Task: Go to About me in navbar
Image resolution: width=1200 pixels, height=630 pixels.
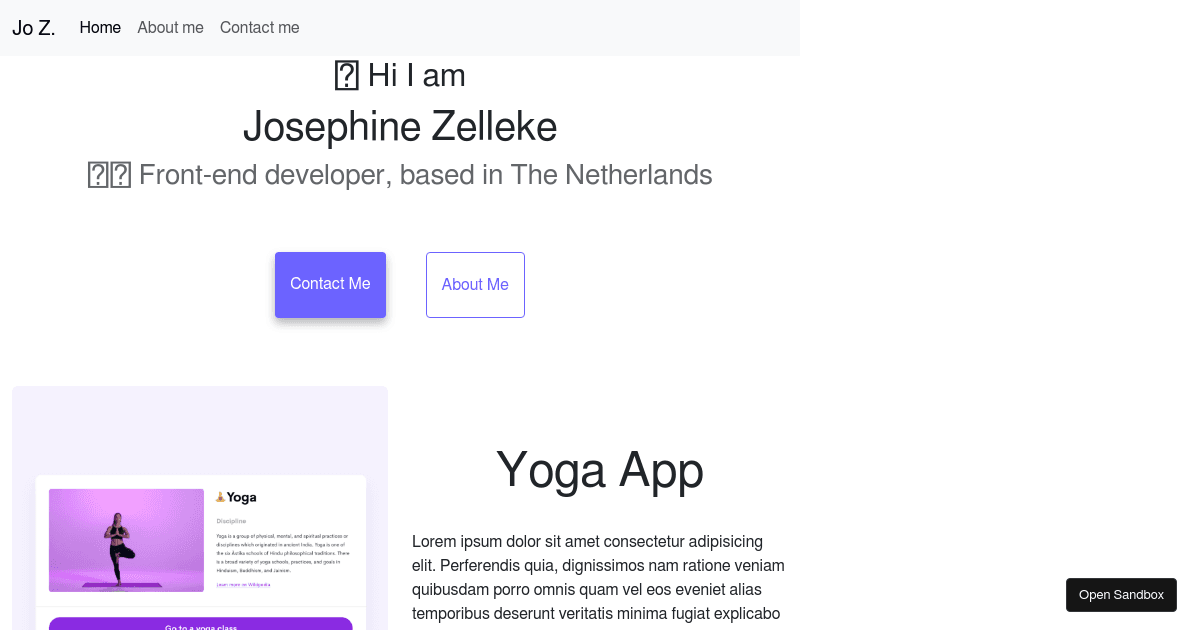Action: (170, 28)
